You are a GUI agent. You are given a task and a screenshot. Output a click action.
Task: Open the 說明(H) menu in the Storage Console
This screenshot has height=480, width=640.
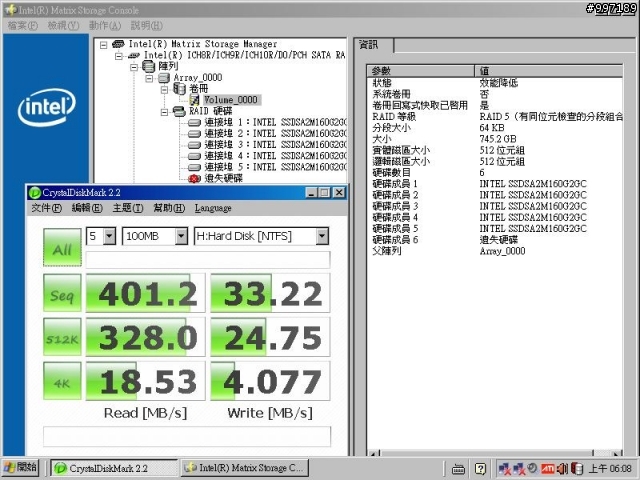[x=147, y=25]
